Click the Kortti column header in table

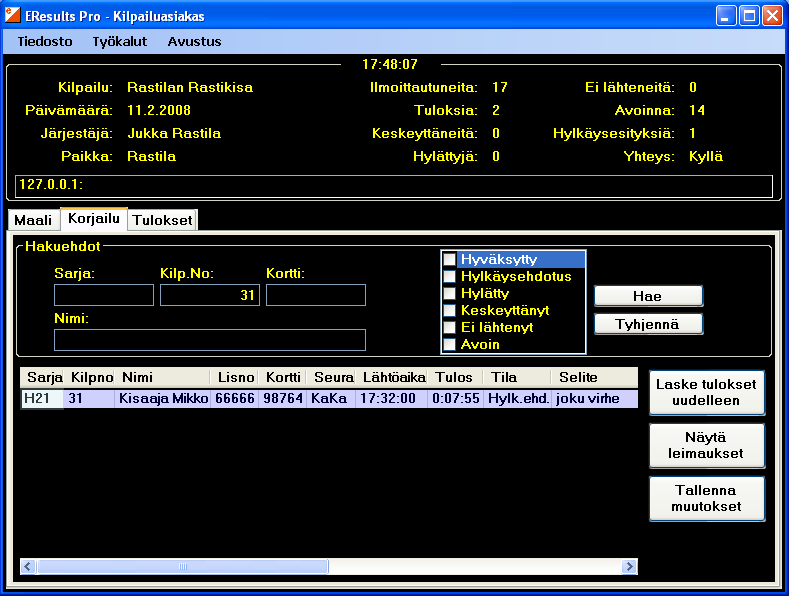(283, 377)
